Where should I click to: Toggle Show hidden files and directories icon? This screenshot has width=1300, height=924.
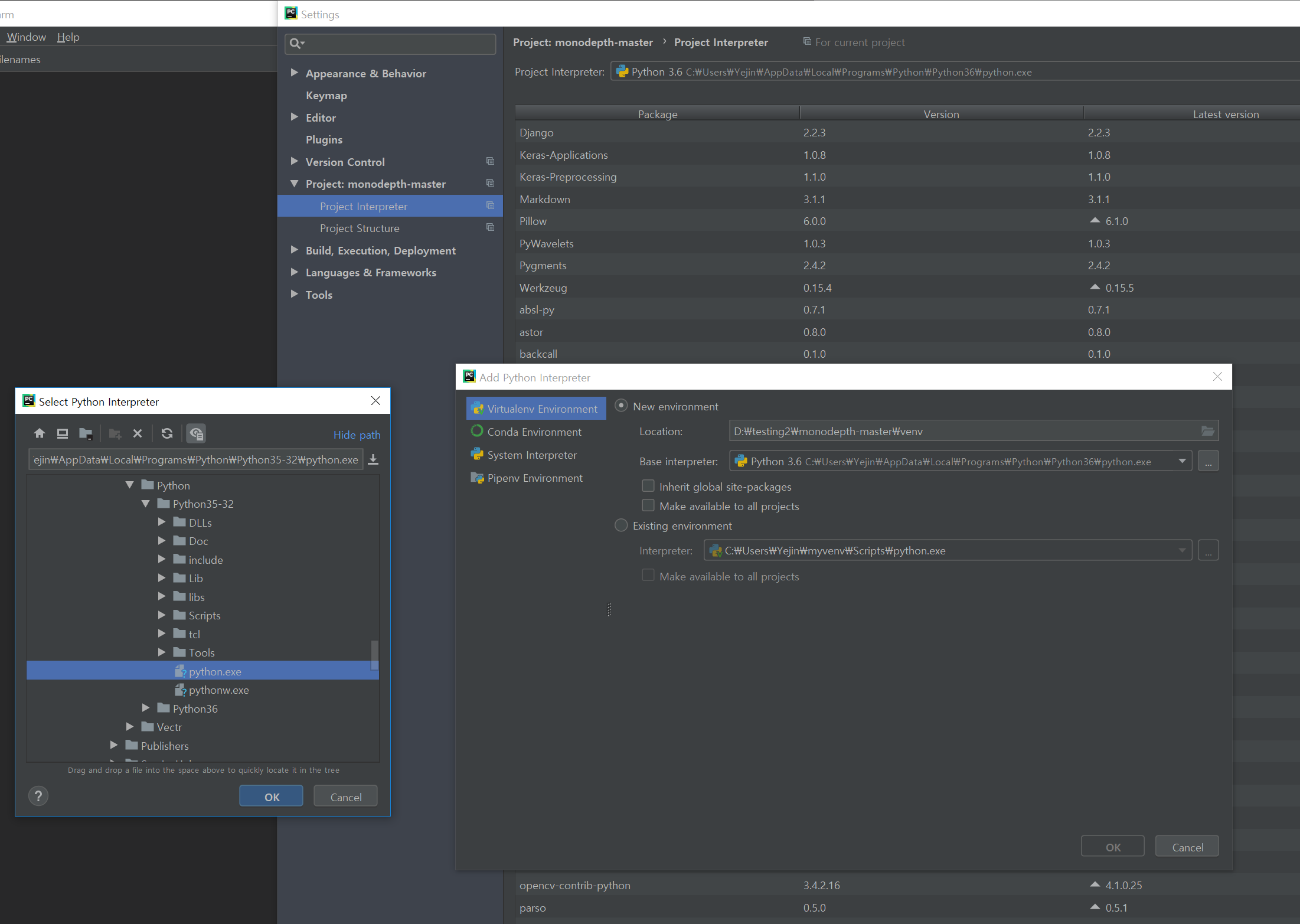(197, 434)
